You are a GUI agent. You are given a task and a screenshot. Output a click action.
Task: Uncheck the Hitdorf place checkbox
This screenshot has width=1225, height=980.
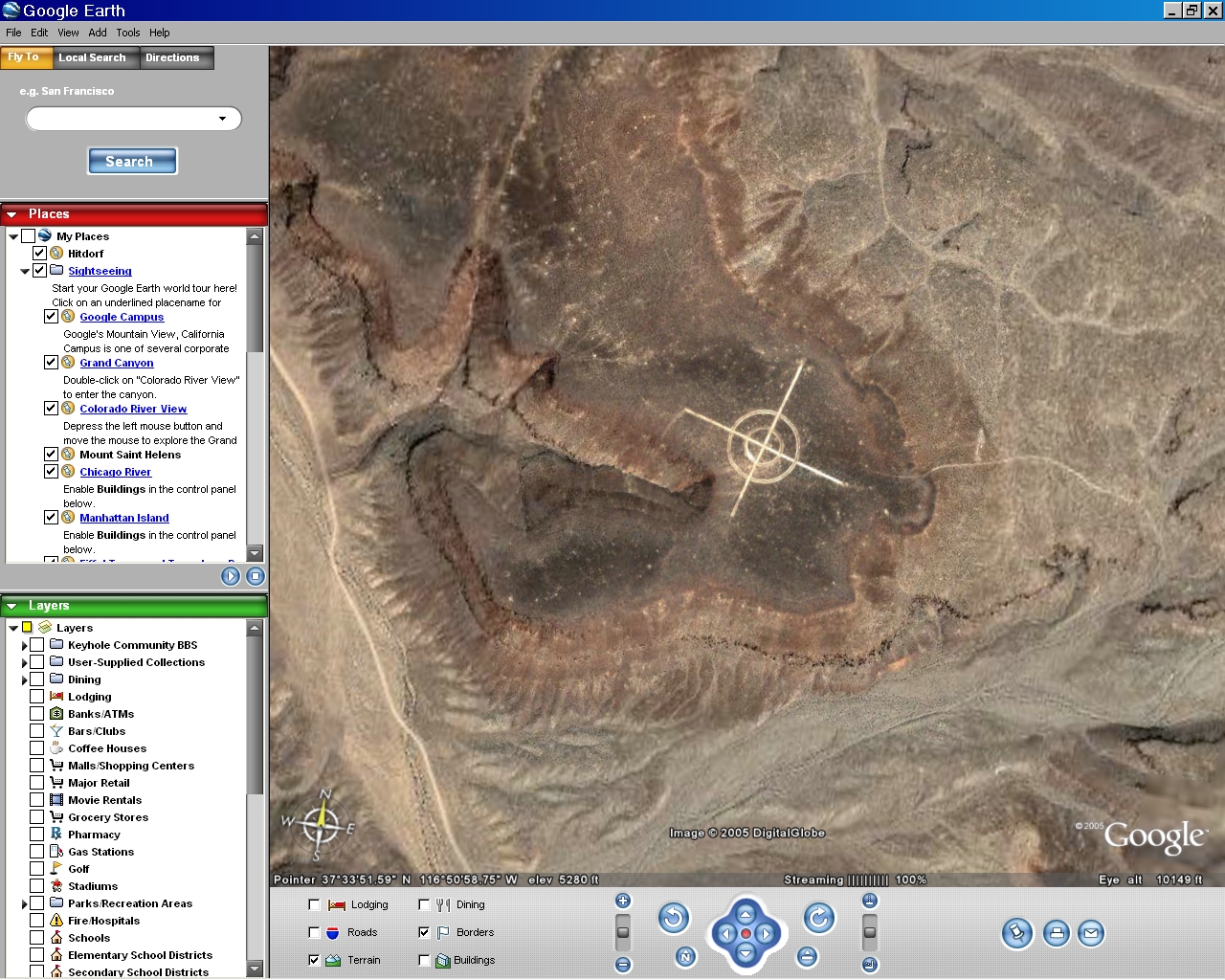click(x=39, y=254)
